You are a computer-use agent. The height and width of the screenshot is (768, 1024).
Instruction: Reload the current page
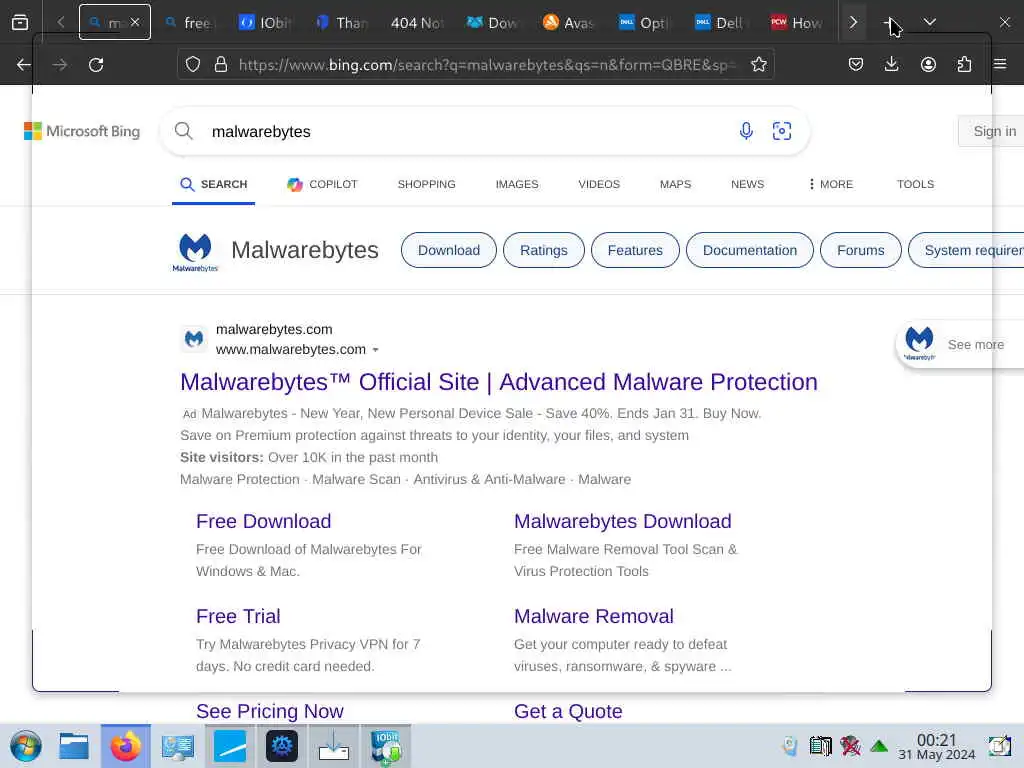[x=96, y=65]
